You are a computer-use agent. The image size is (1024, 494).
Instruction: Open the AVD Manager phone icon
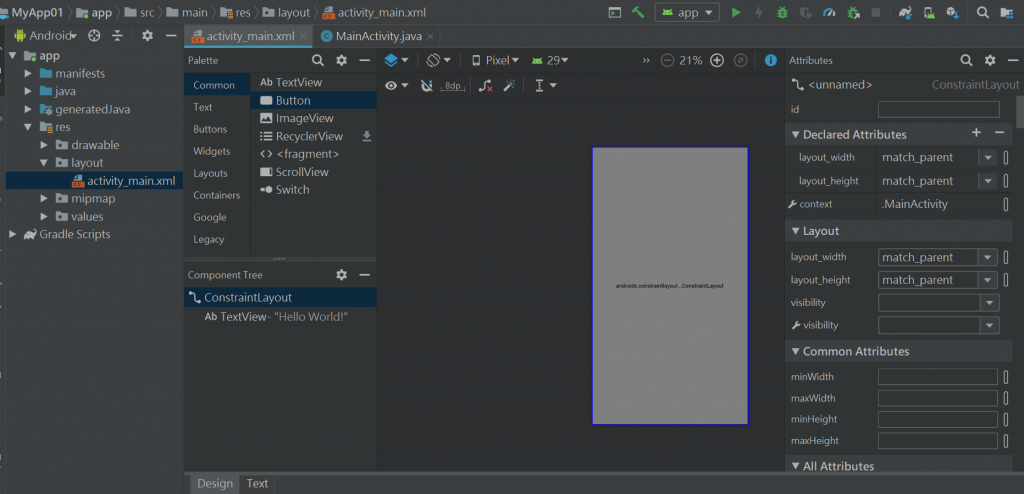pos(927,13)
